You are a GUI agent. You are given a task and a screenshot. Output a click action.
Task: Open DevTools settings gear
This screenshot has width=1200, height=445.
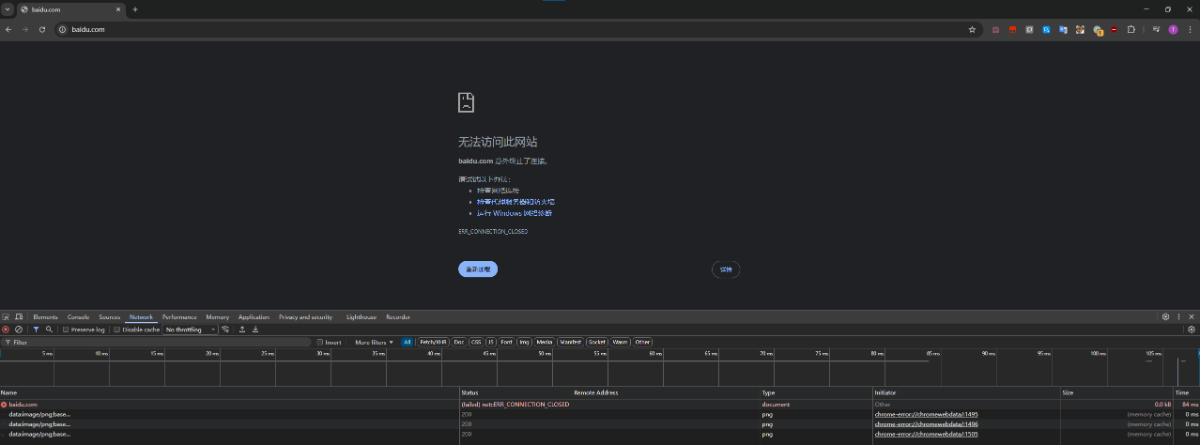point(1165,317)
